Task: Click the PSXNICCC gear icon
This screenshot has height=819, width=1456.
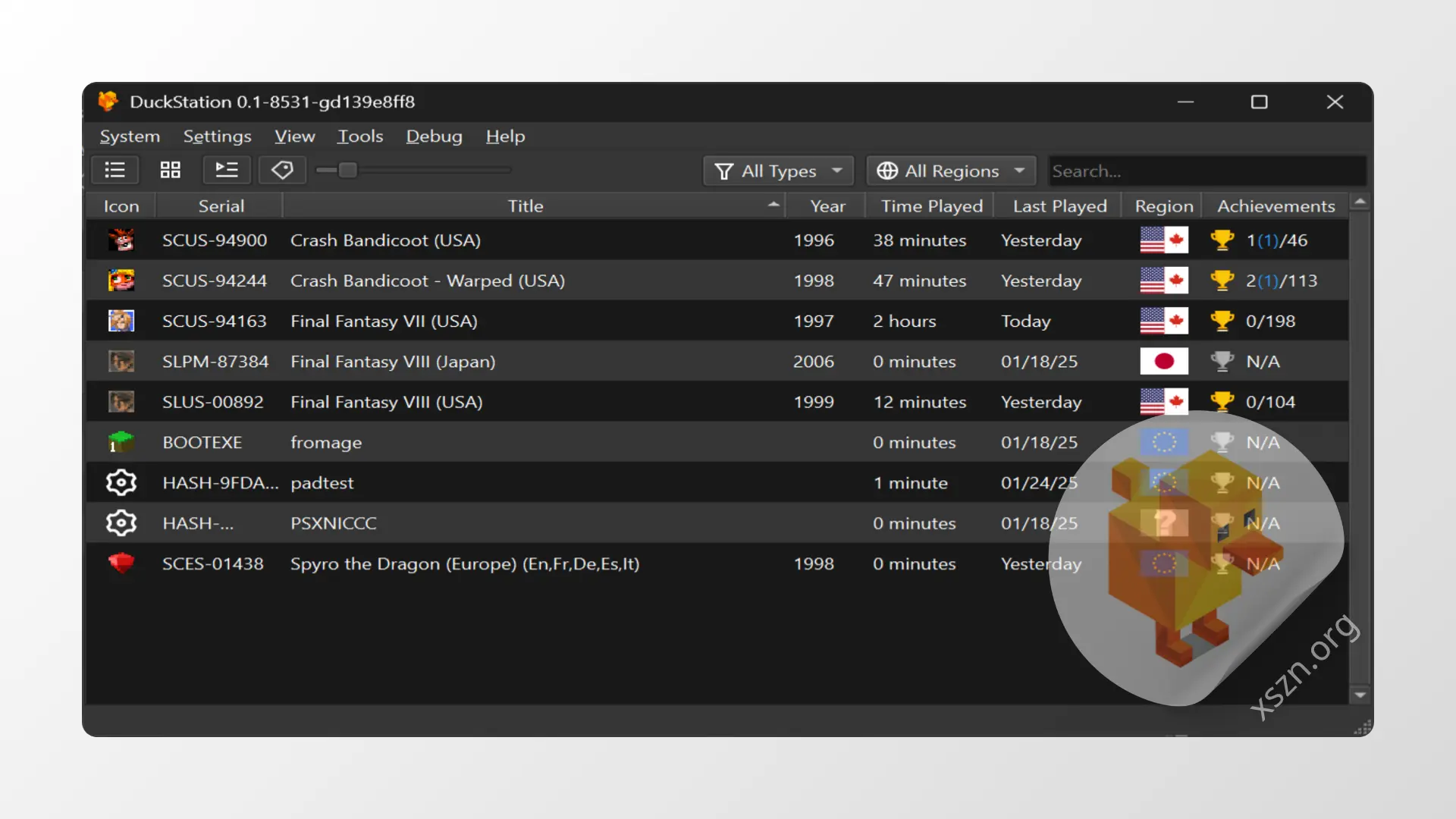Action: pyautogui.click(x=121, y=523)
